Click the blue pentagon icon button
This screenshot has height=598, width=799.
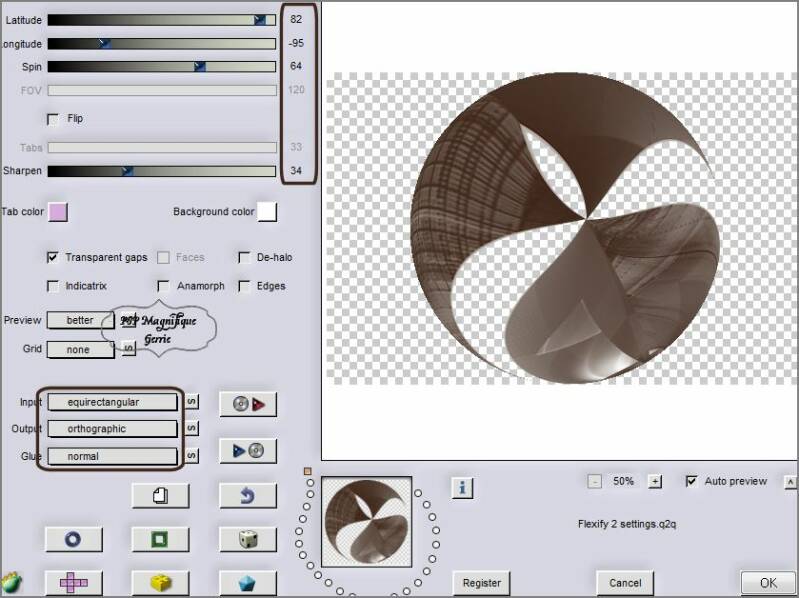pyautogui.click(x=247, y=581)
